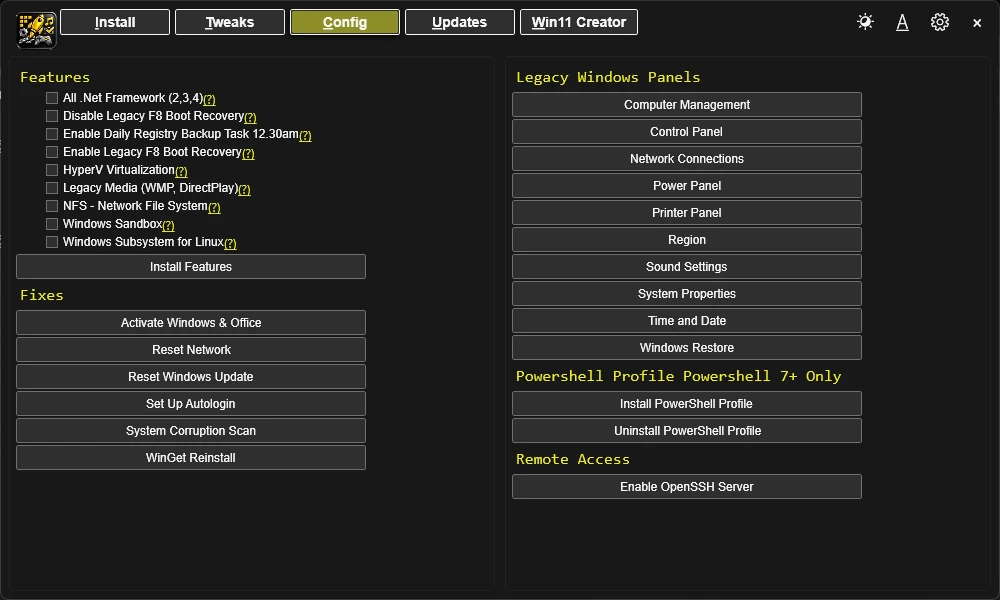Open Sound Settings
Screen dimensions: 1000x600
(x=687, y=267)
